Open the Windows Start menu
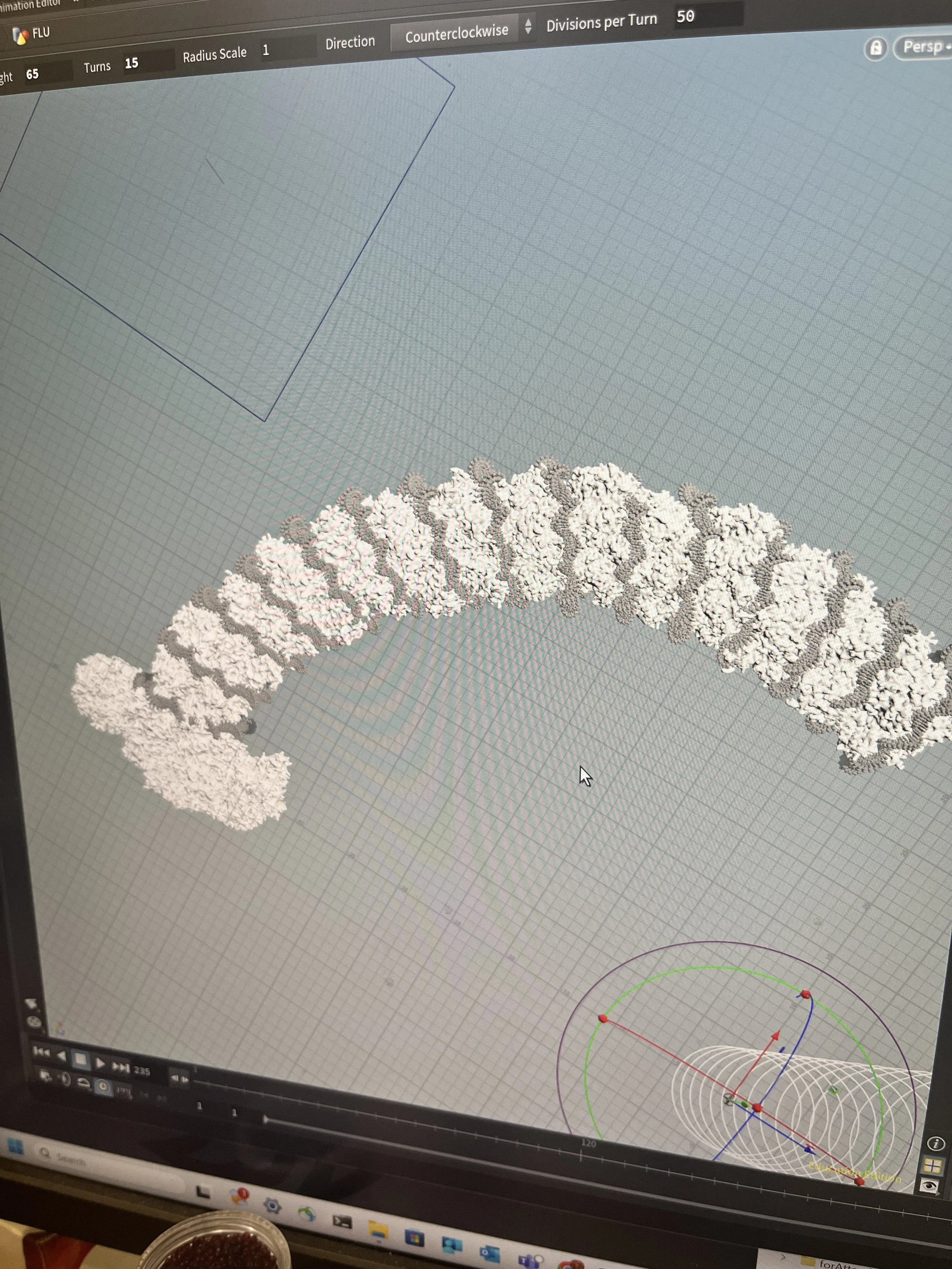 pos(16,1146)
